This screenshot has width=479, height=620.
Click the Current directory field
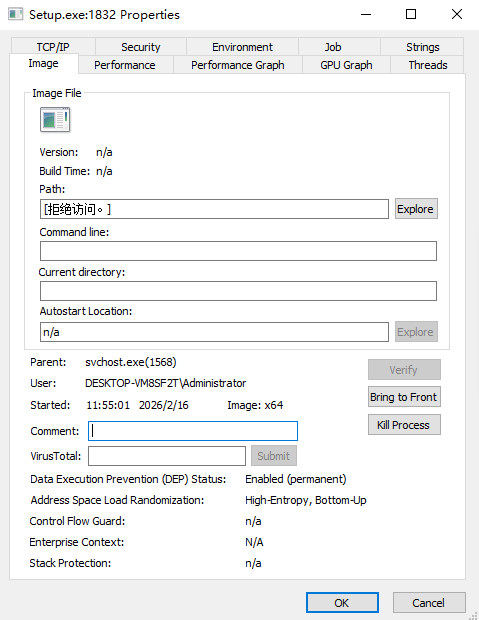pyautogui.click(x=238, y=291)
